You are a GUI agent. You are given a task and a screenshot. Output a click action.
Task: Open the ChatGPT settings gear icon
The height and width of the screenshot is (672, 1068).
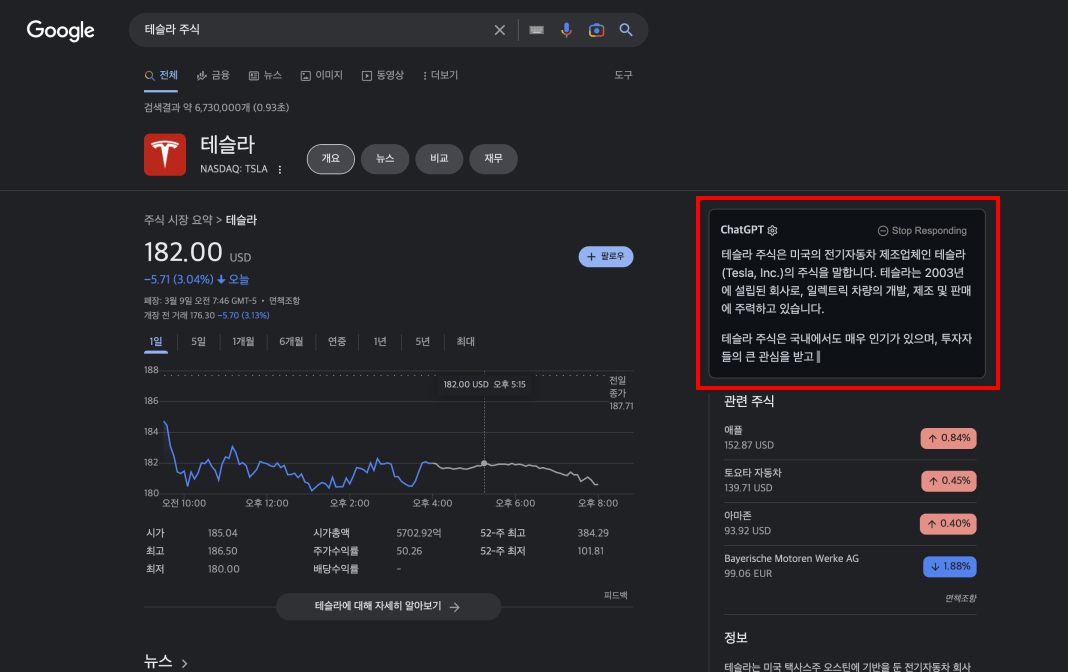click(x=772, y=231)
